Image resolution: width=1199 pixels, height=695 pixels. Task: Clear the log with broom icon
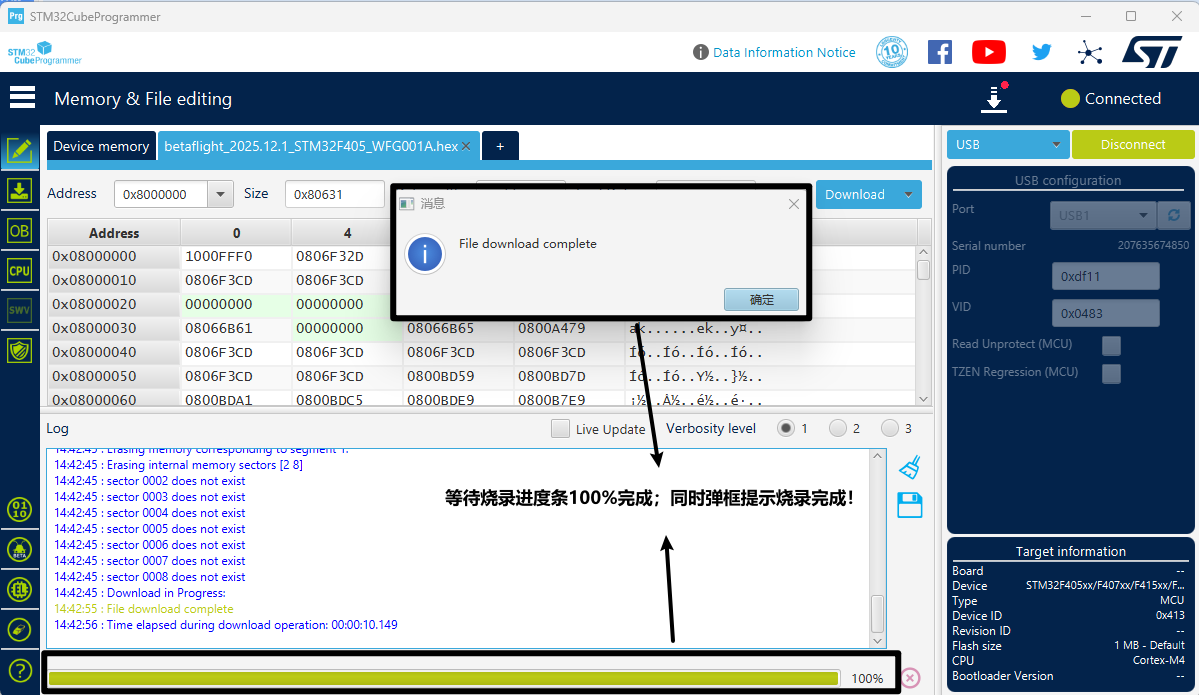(909, 467)
